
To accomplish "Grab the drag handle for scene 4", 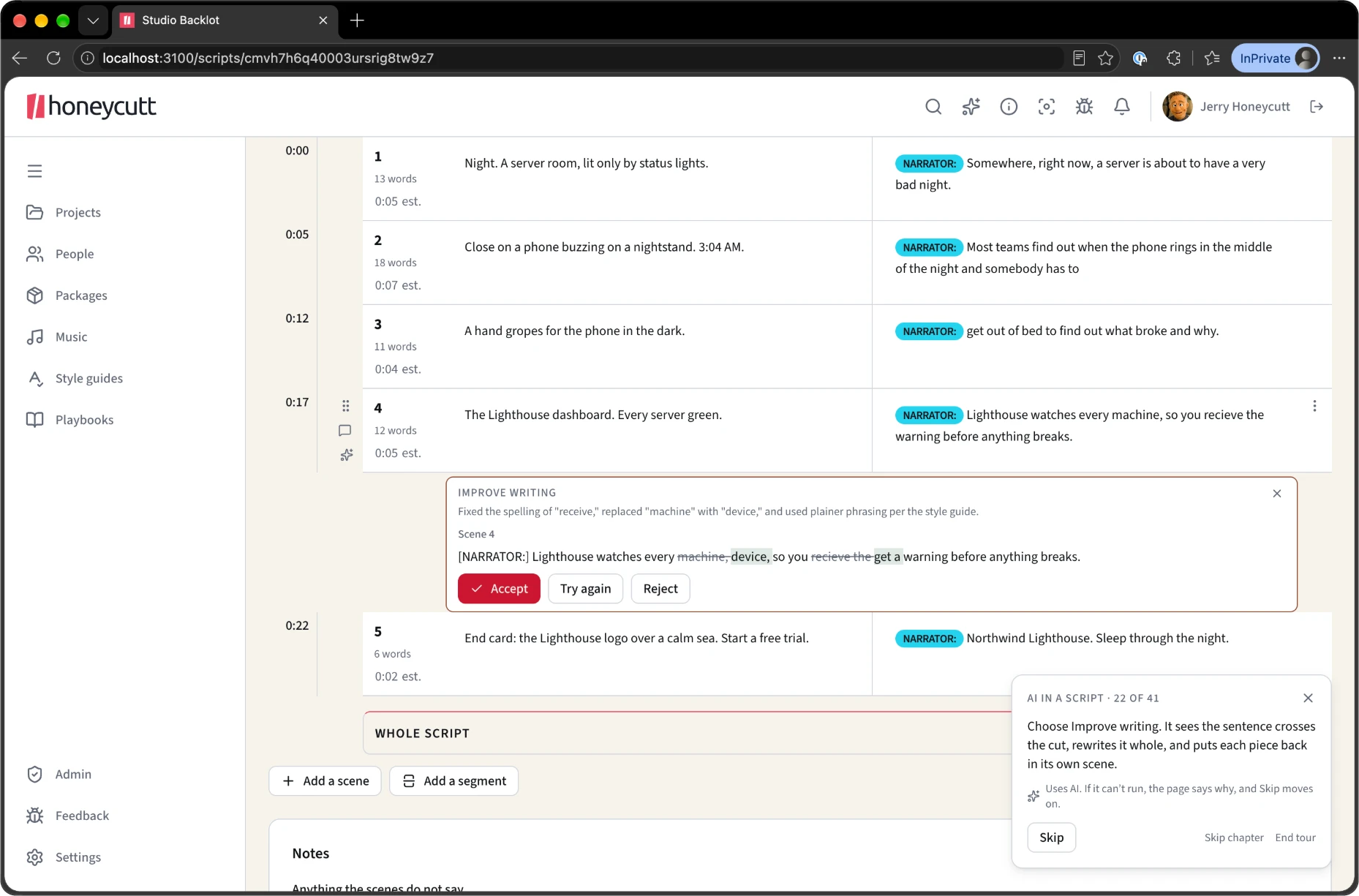I will 345,405.
